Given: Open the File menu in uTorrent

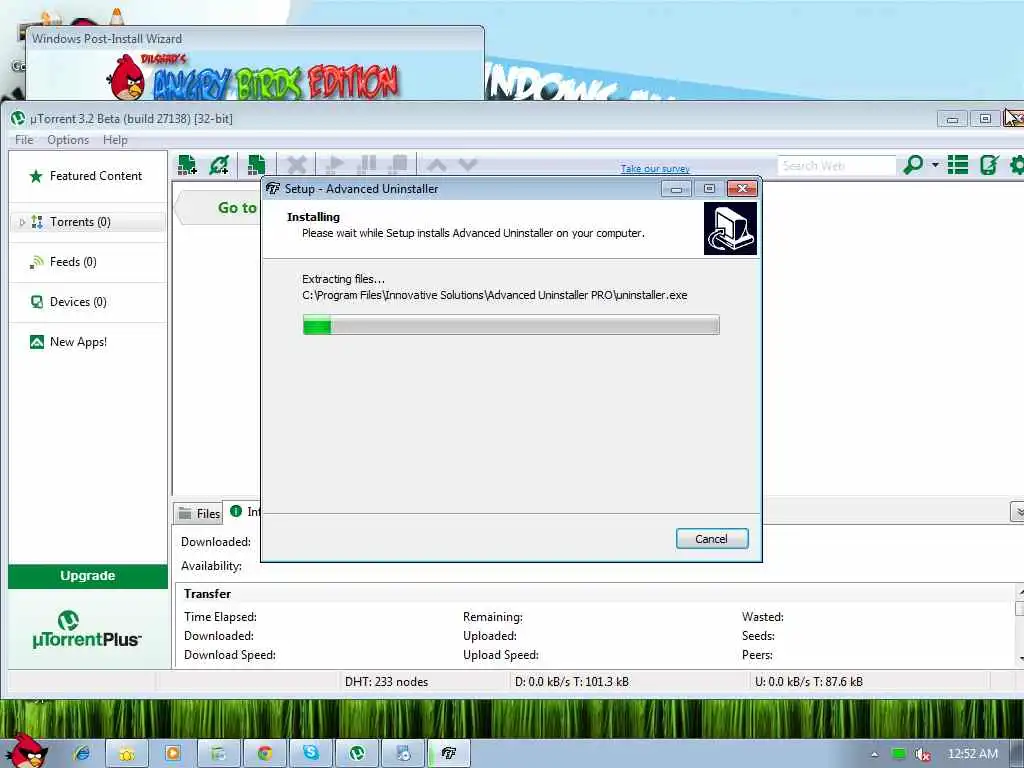Looking at the screenshot, I should pyautogui.click(x=24, y=140).
